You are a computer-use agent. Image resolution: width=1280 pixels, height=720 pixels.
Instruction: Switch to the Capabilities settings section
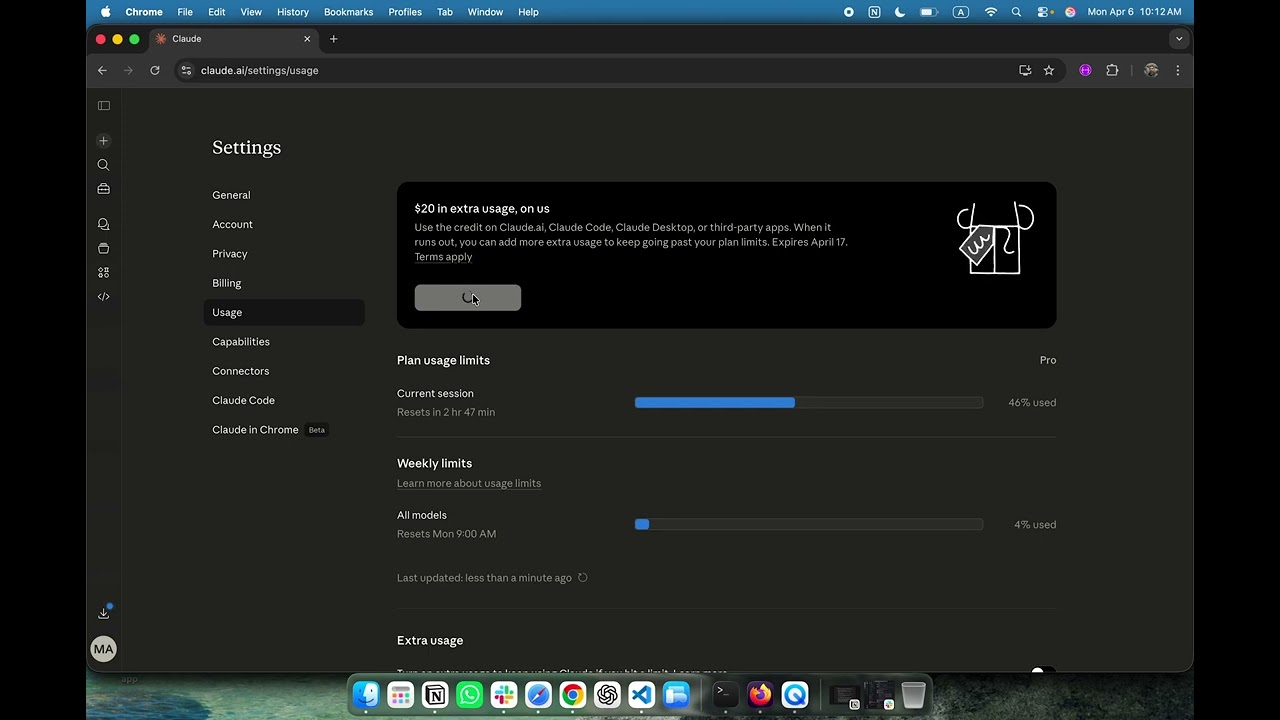pos(284,342)
